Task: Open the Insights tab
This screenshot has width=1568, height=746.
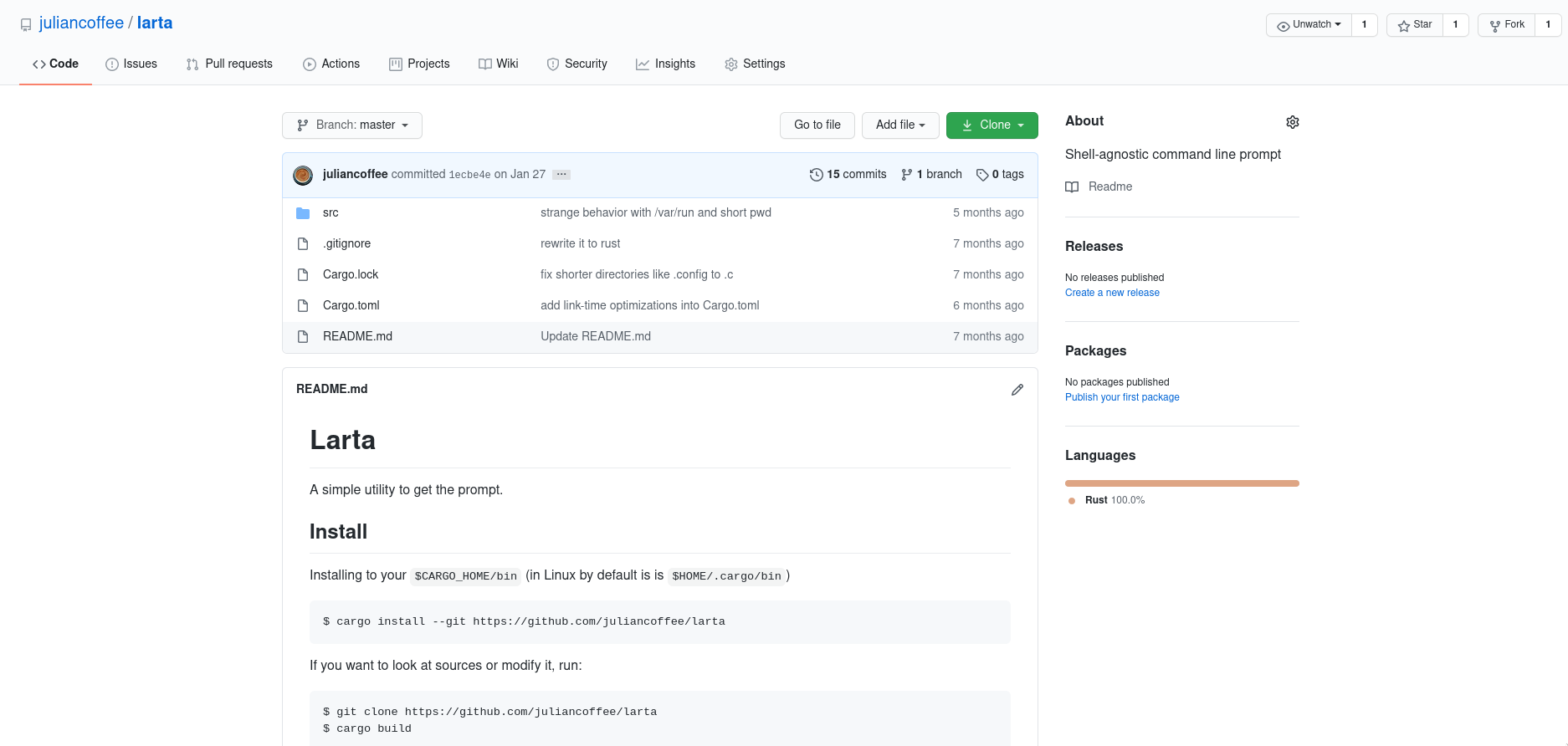Action: [x=666, y=64]
